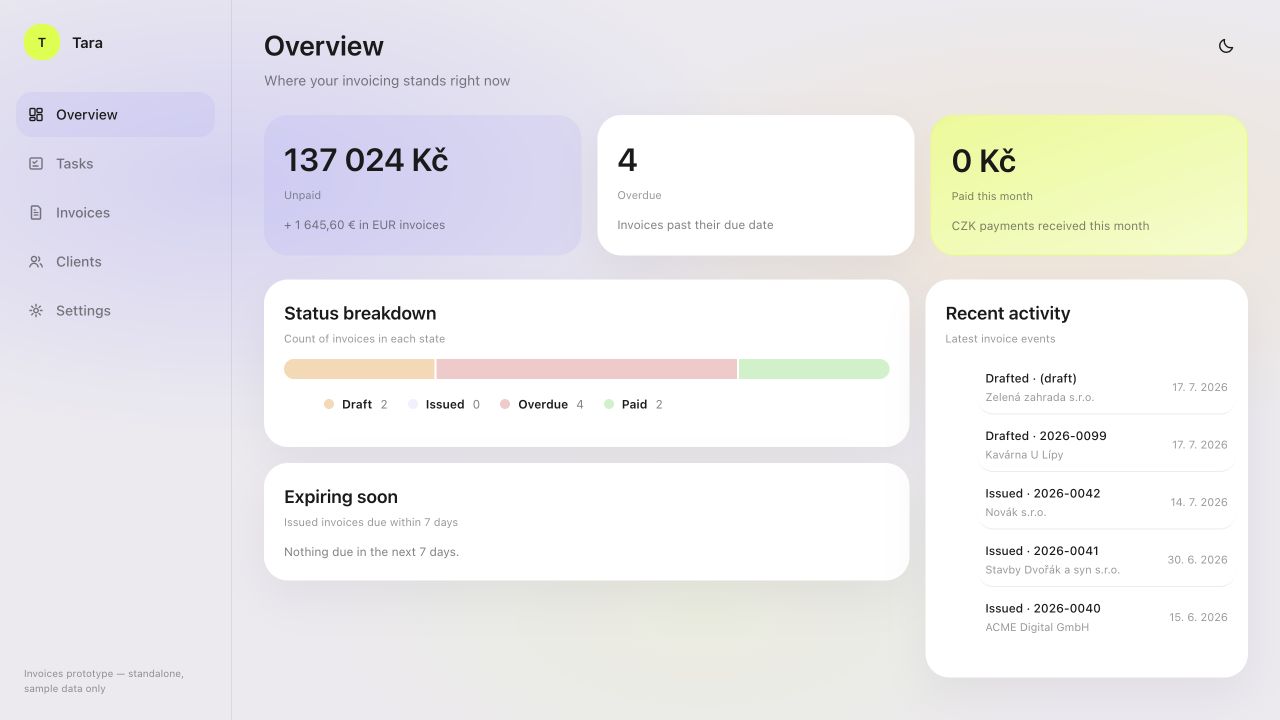Click the date 15. 6. 2026
The width and height of the screenshot is (1280, 720).
pyautogui.click(x=1199, y=617)
